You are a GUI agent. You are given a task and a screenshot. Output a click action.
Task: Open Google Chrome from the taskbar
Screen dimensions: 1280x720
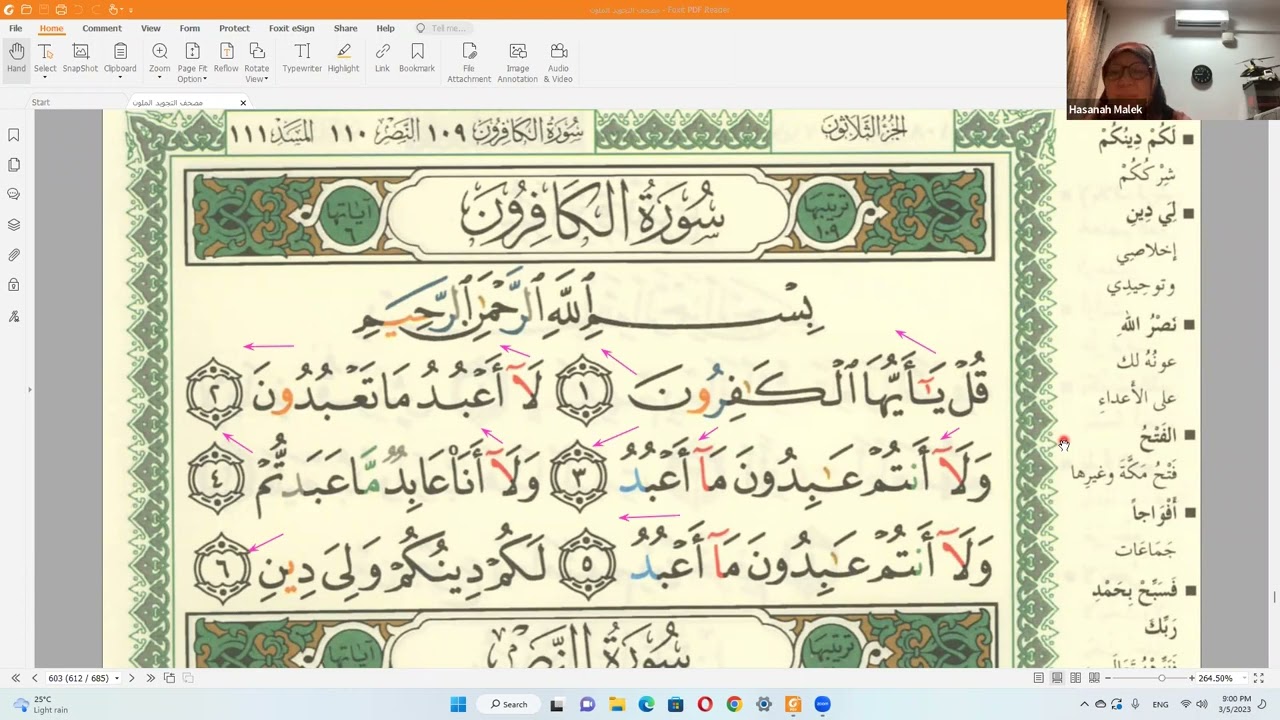click(734, 704)
